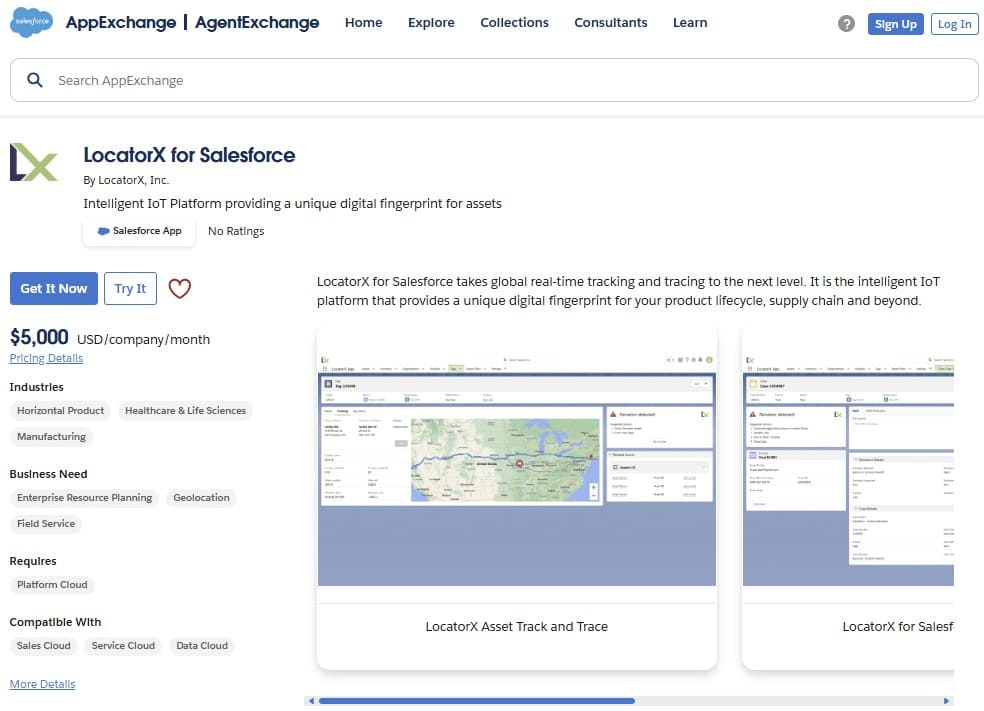
Task: Click the Get It Now button
Action: 54,289
